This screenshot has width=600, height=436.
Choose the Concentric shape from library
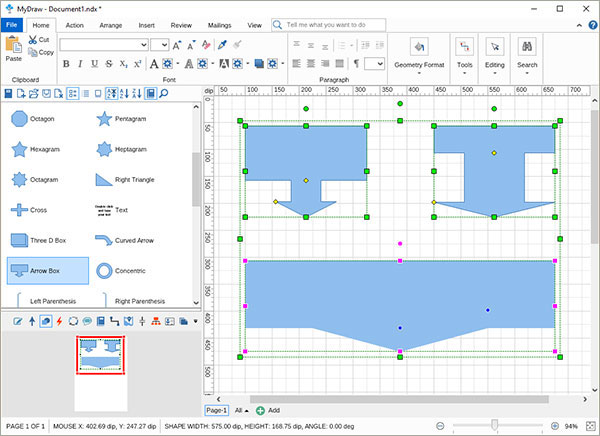[x=103, y=271]
